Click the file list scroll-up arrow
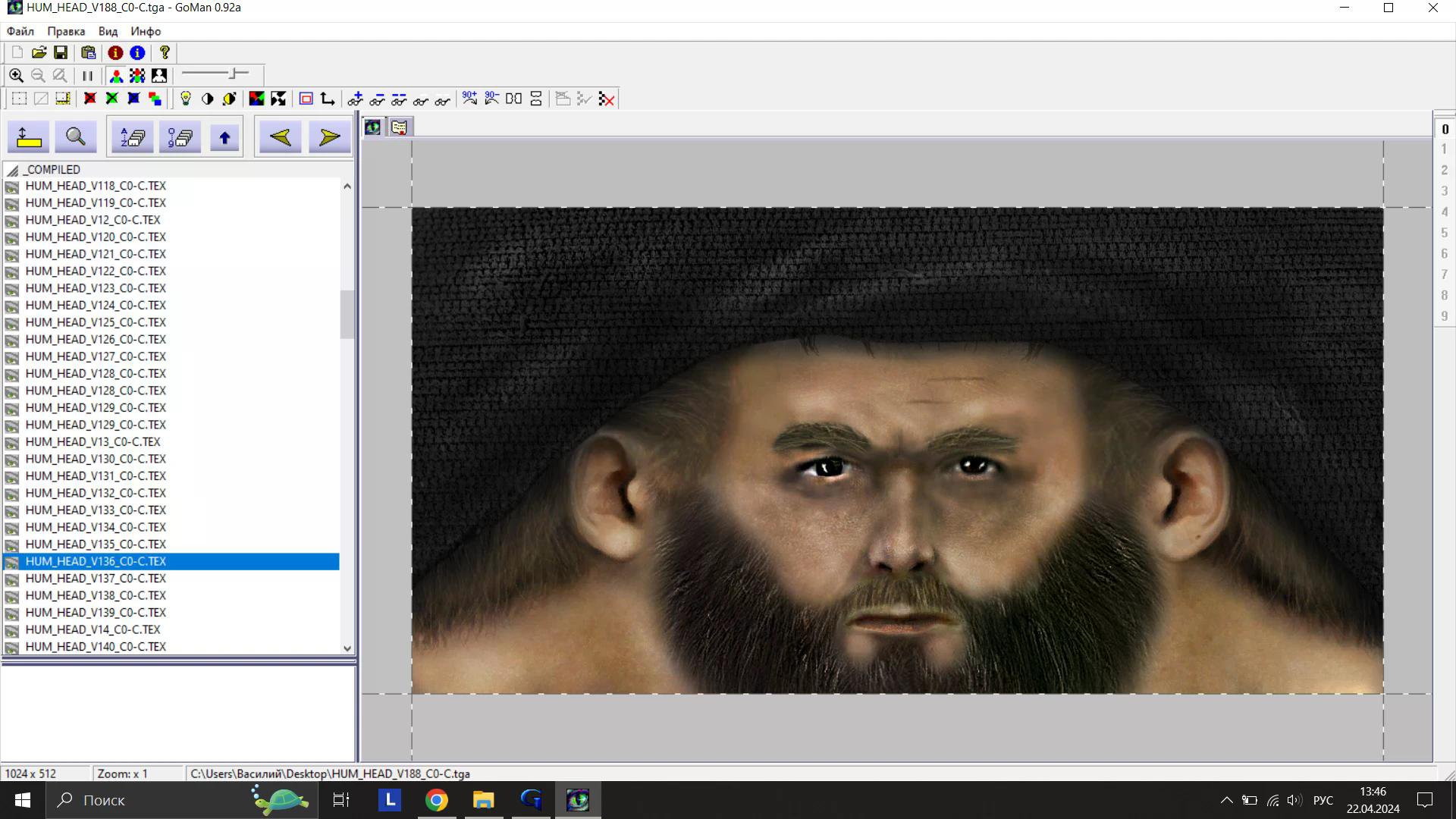This screenshot has height=819, width=1456. pyautogui.click(x=347, y=187)
